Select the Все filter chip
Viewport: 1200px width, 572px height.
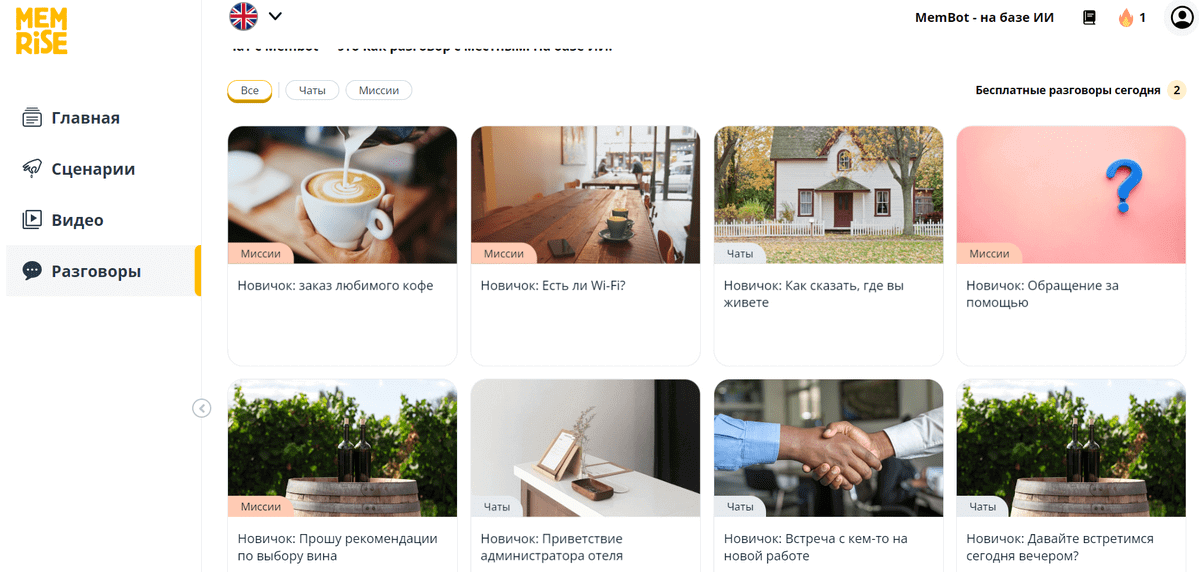(249, 91)
